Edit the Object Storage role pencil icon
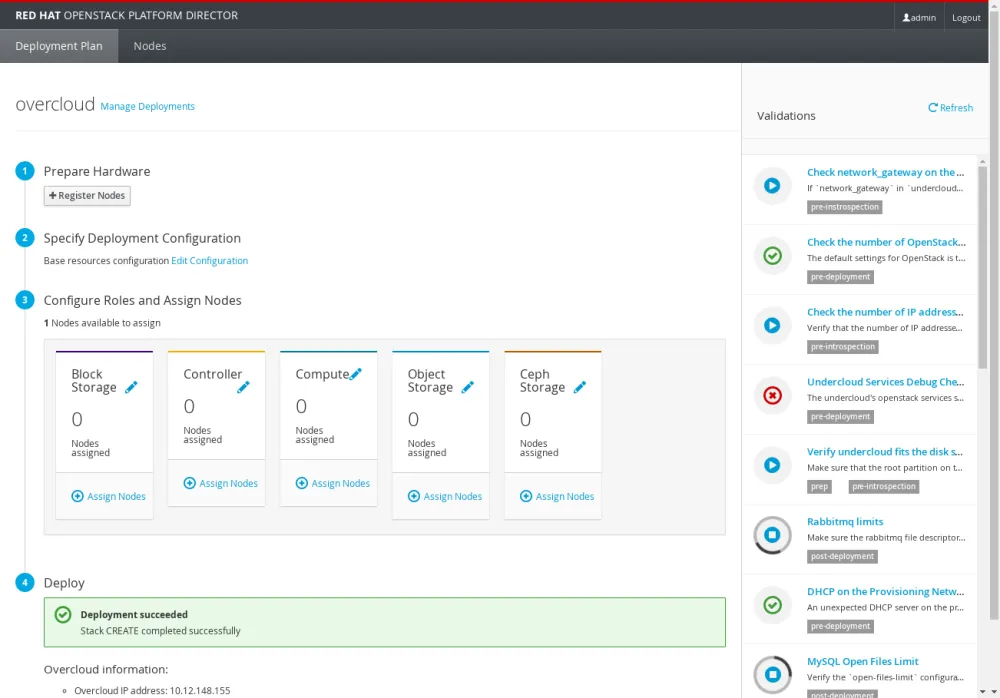The image size is (1000, 698). 467,388
